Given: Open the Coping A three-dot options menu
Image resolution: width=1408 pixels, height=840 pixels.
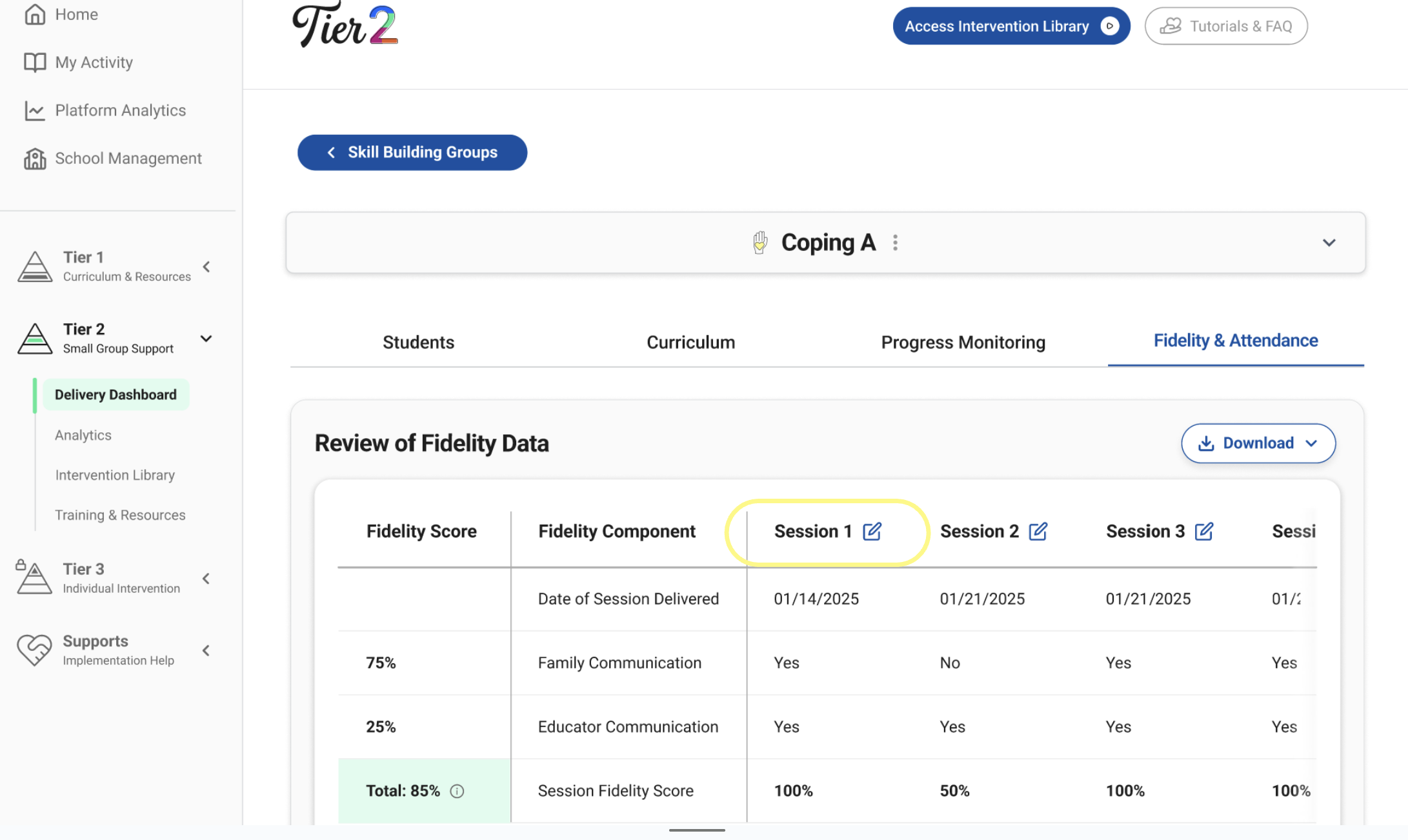Looking at the screenshot, I should coord(895,243).
